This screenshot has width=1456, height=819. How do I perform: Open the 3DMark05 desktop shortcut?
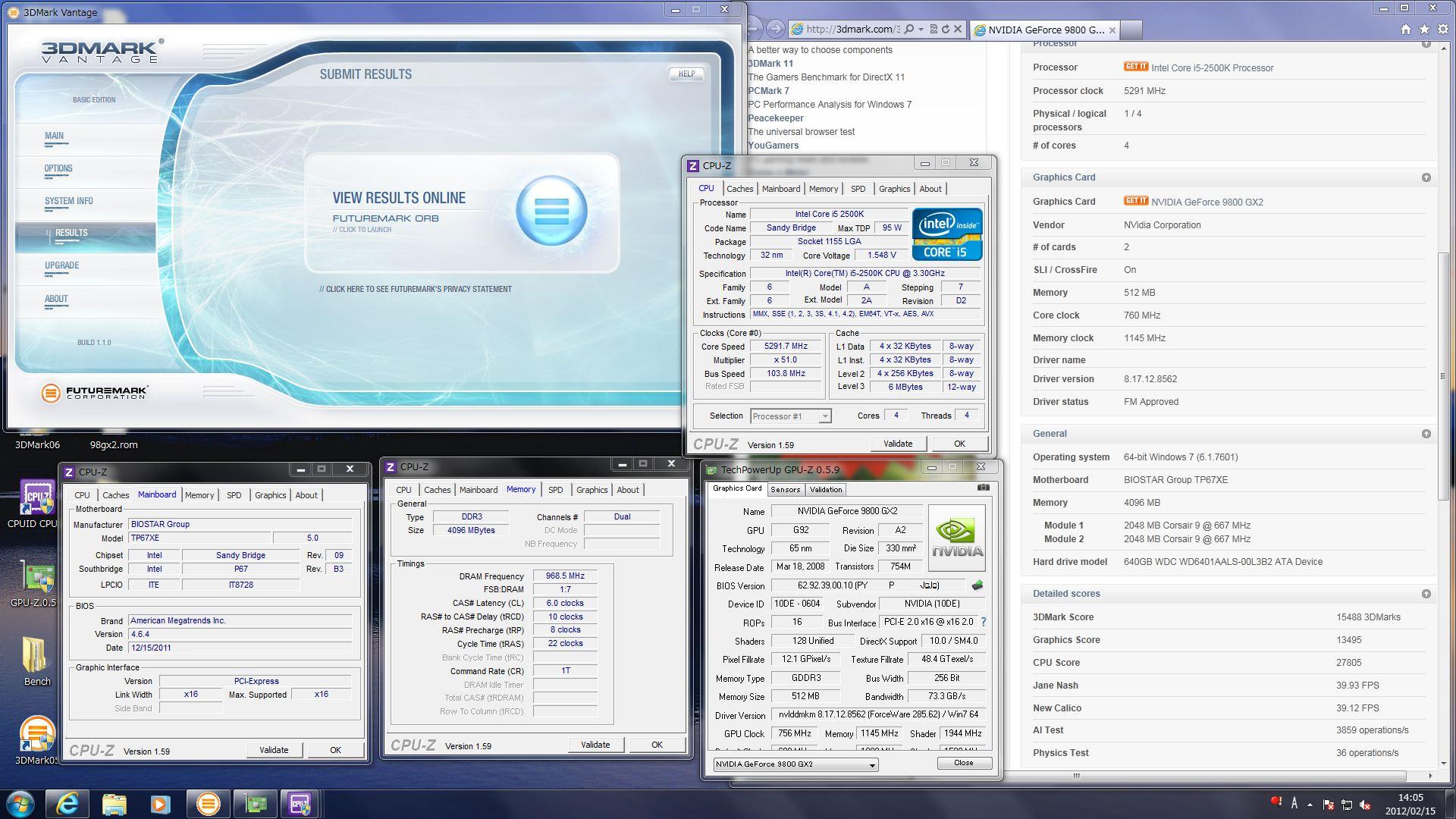point(36,742)
